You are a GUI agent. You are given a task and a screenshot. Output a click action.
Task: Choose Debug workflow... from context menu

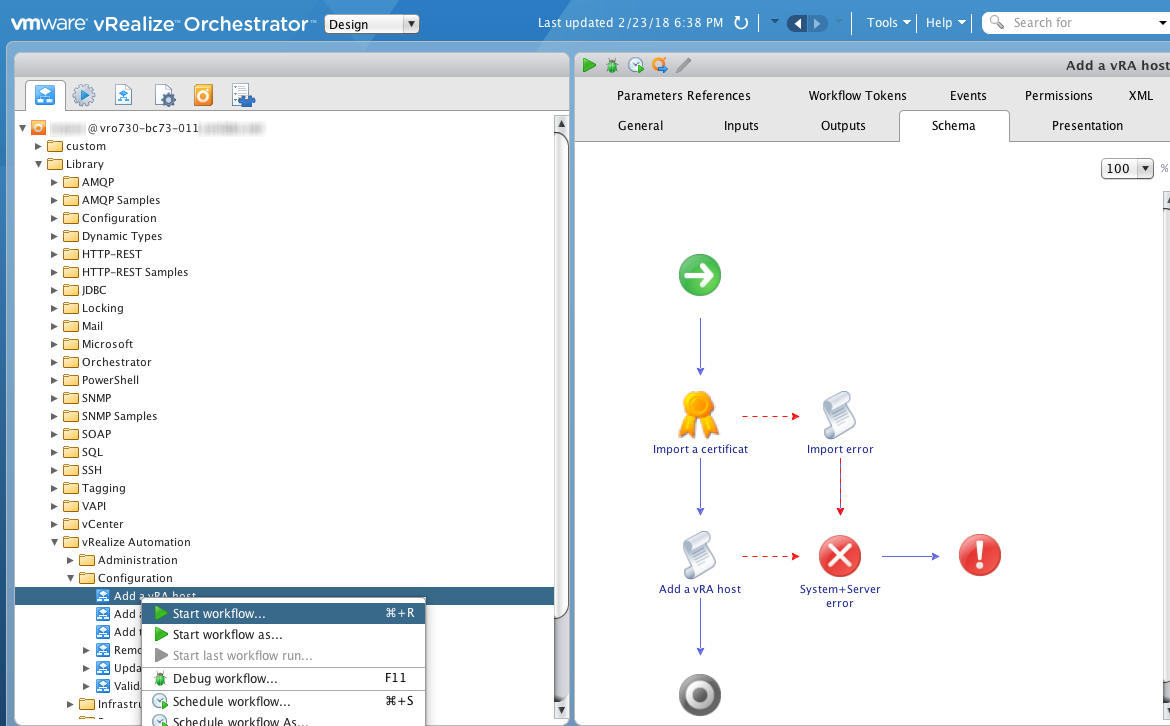(x=284, y=678)
